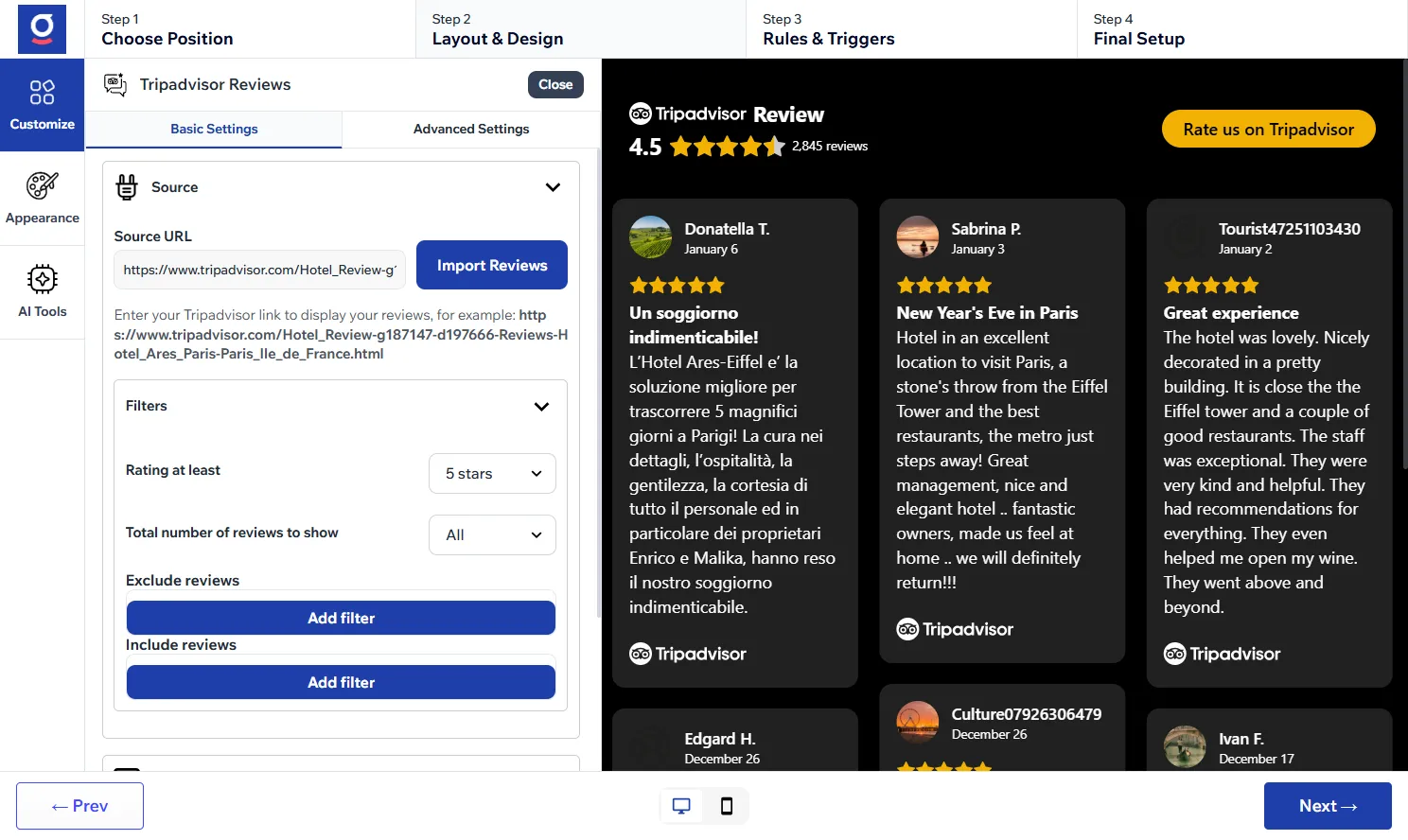Click 'New Year's Eve in Paris' title

pyautogui.click(x=987, y=313)
